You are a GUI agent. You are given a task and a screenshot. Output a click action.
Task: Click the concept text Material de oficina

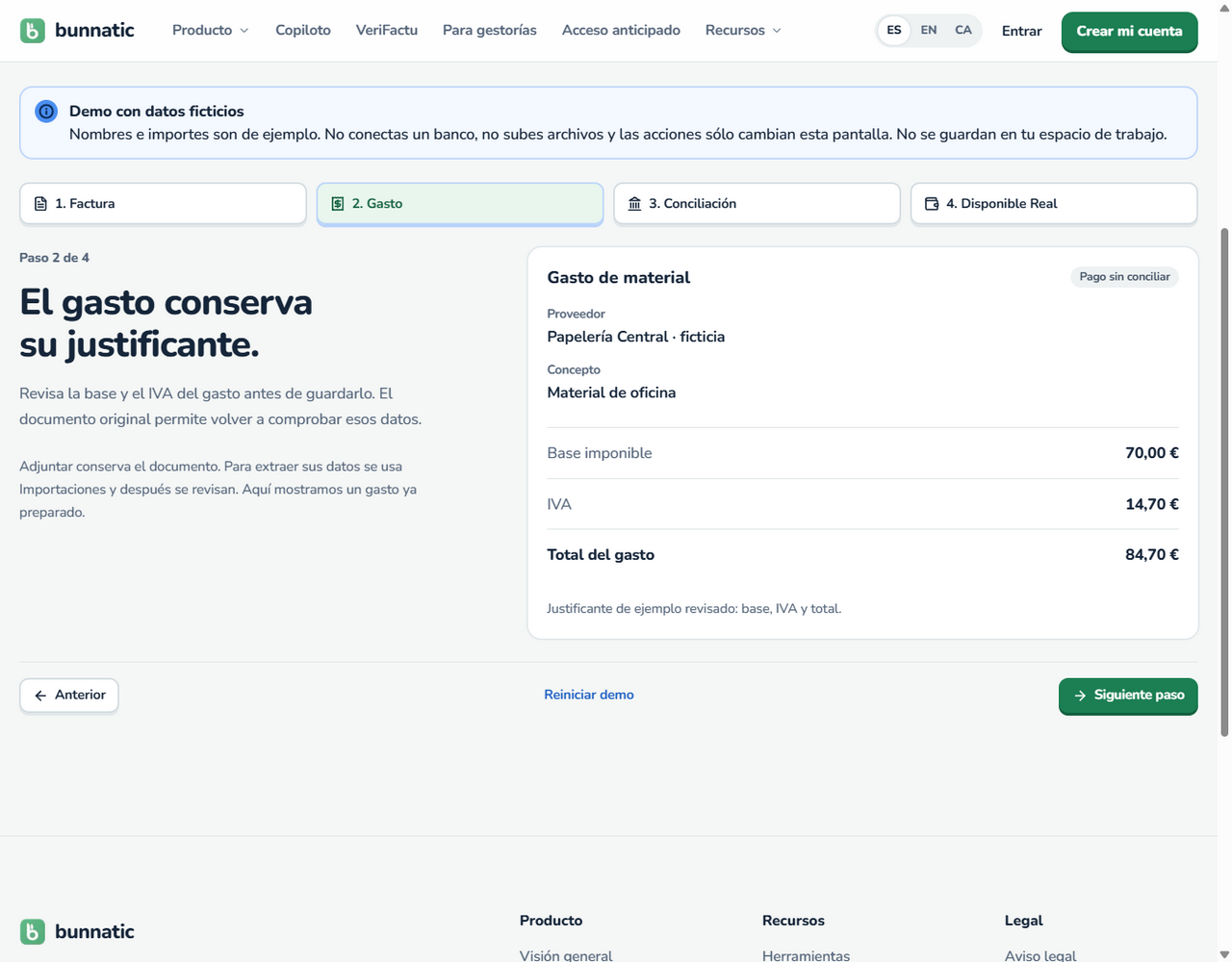click(x=611, y=392)
